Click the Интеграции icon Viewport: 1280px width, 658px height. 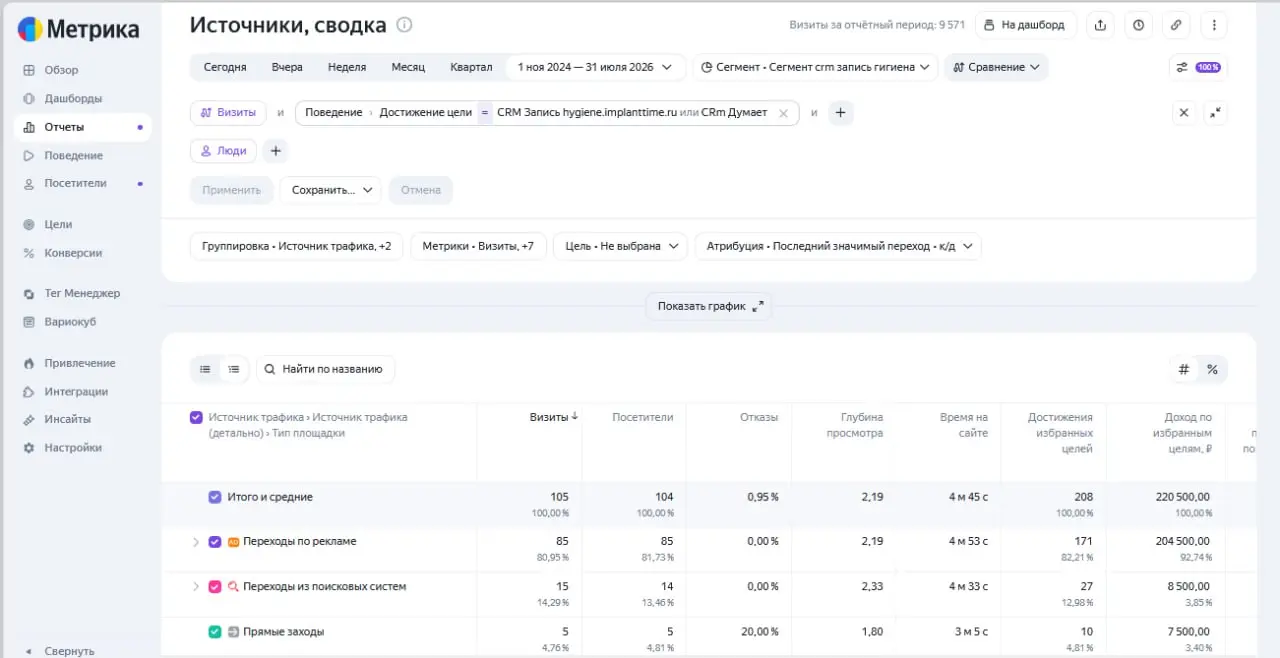click(x=29, y=391)
